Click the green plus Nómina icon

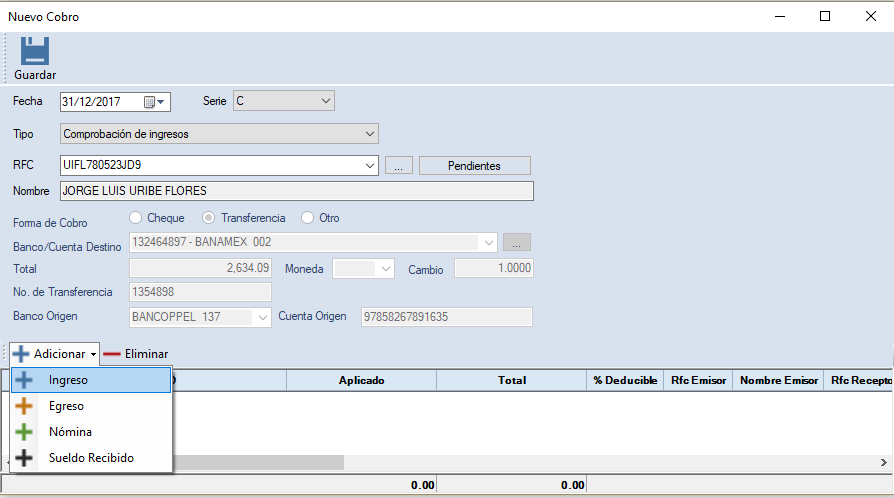pyautogui.click(x=25, y=432)
